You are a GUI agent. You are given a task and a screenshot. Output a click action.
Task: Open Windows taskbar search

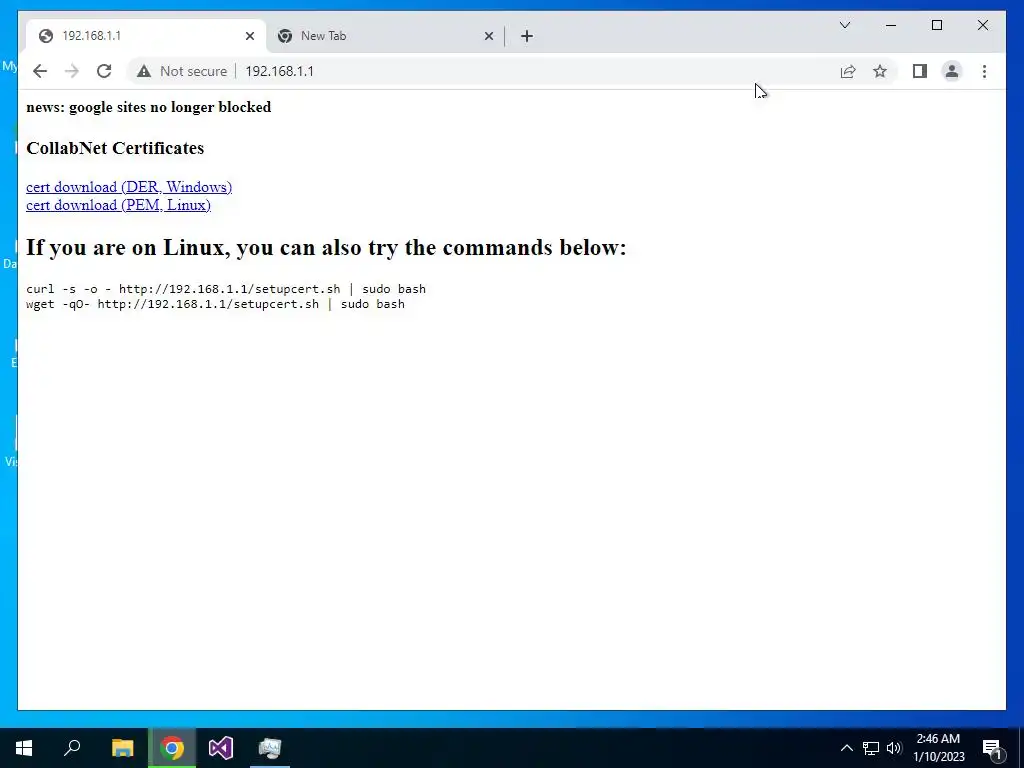[x=72, y=748]
